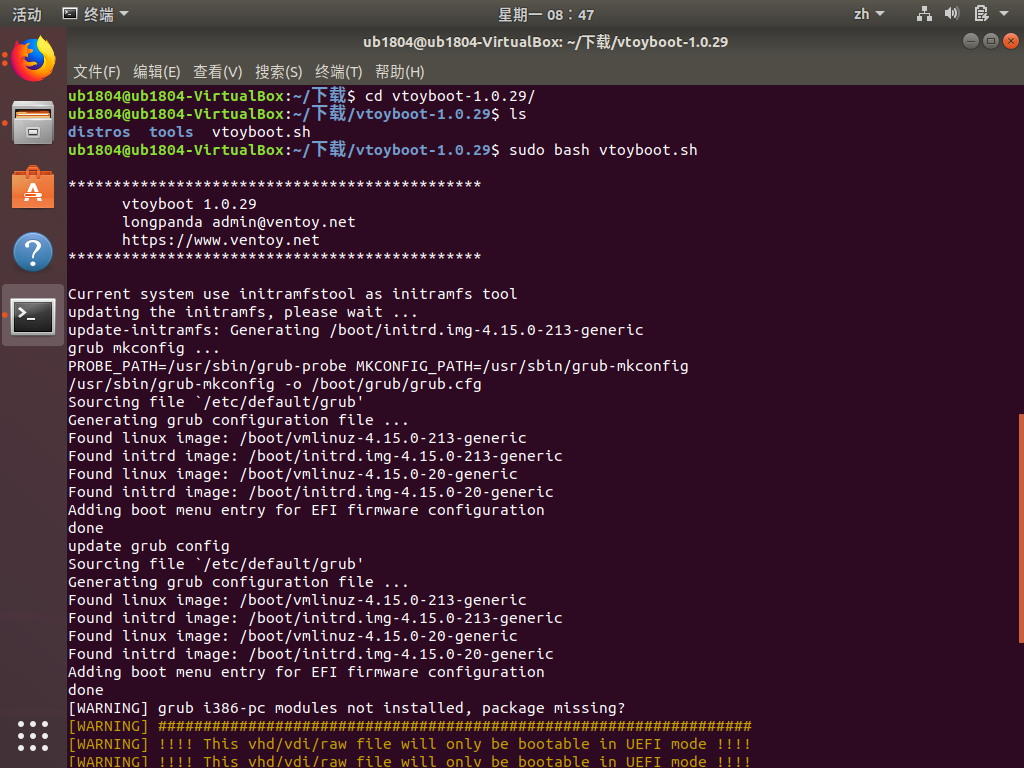Open the 帮助(H) menu
Viewport: 1024px width, 768px height.
point(400,72)
